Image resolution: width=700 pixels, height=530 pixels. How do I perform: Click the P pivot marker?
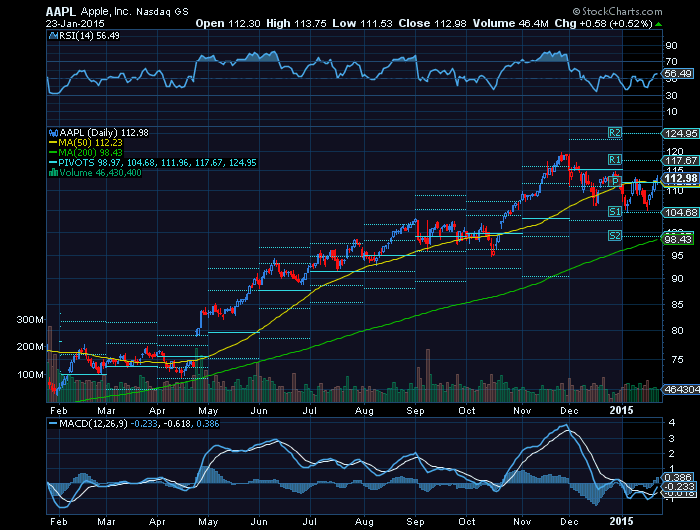click(x=615, y=181)
